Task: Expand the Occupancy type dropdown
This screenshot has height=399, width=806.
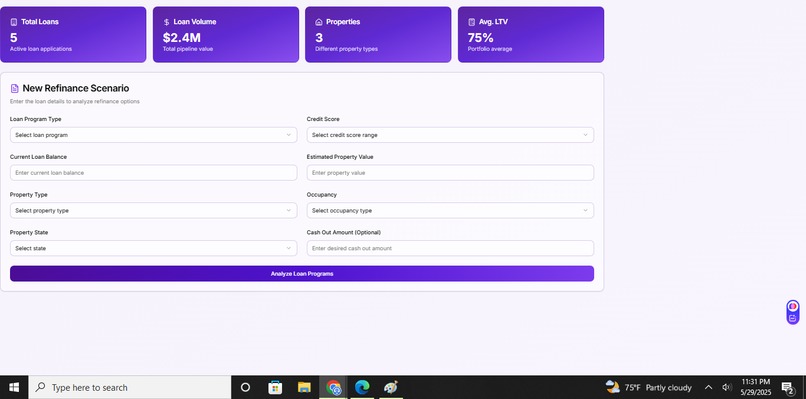Action: tap(450, 210)
